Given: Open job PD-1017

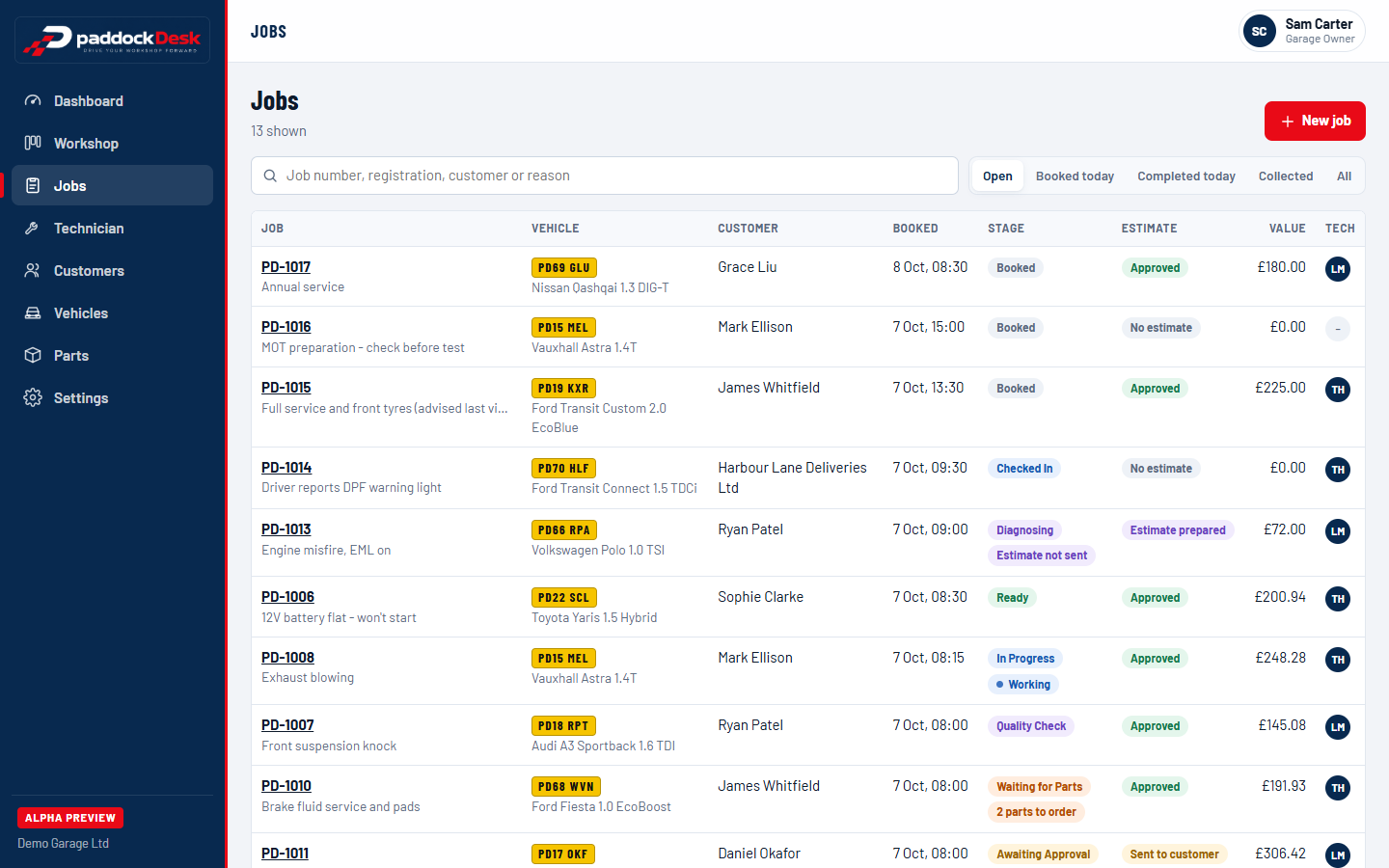Looking at the screenshot, I should pos(286,267).
